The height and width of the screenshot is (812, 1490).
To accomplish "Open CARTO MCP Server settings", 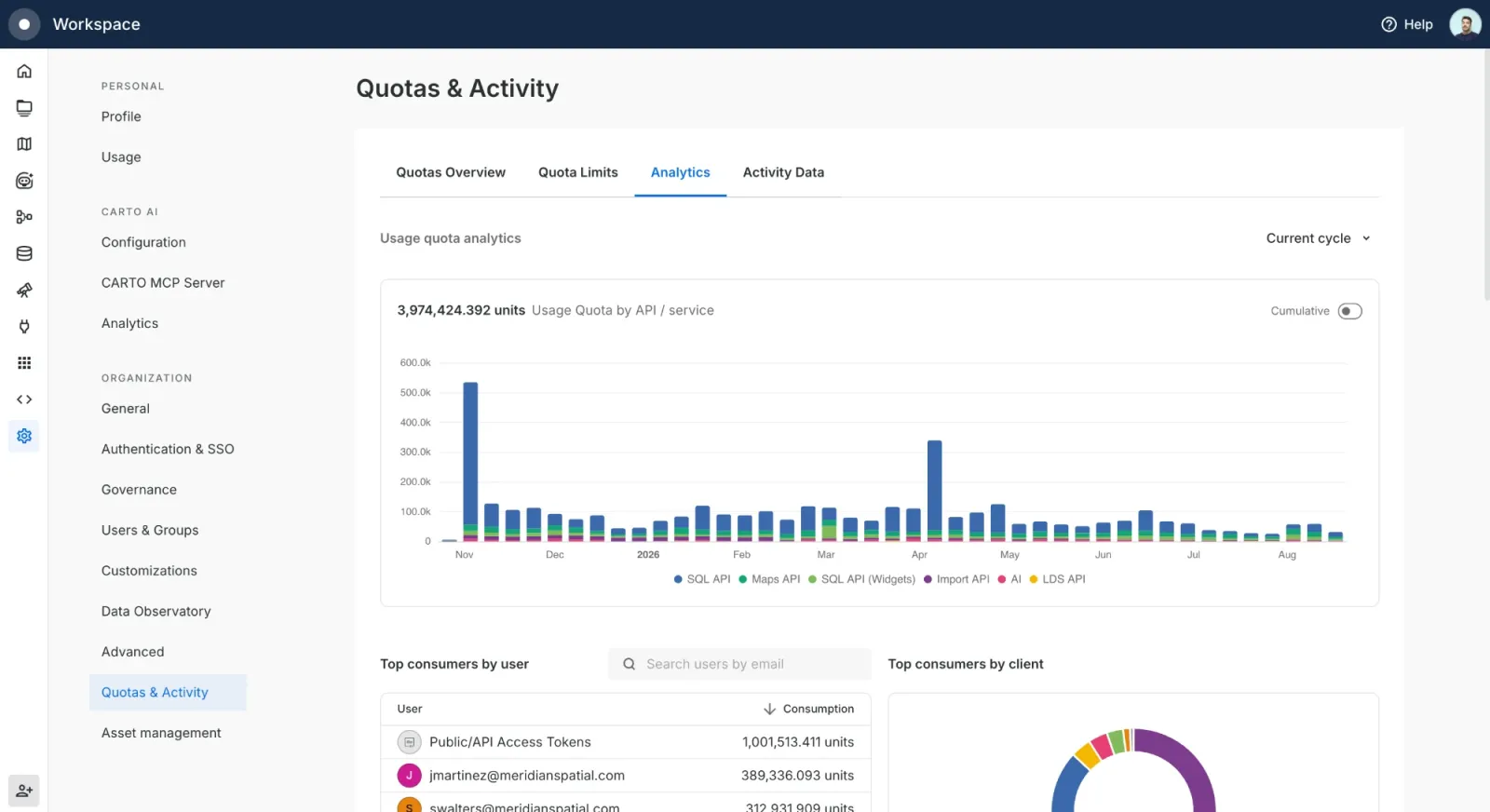I will pyautogui.click(x=163, y=283).
